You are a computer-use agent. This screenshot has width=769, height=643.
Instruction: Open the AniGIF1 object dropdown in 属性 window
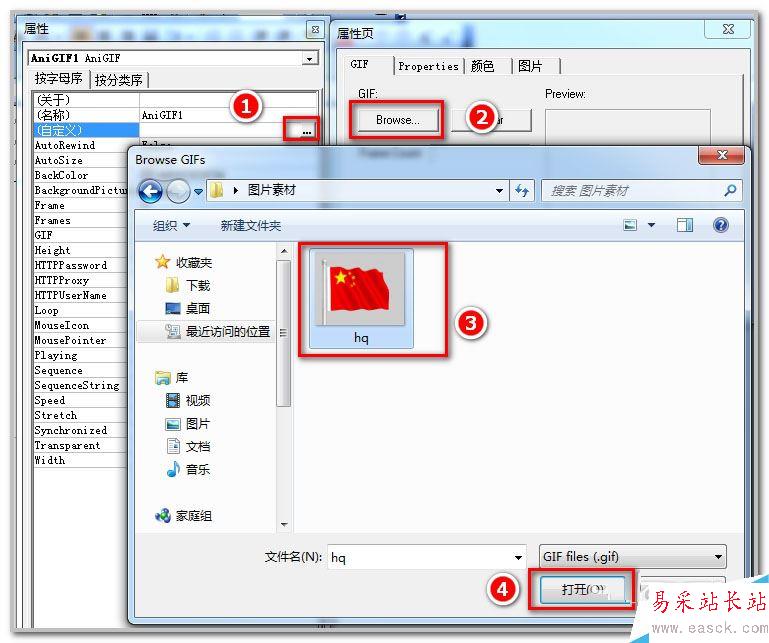[309, 58]
